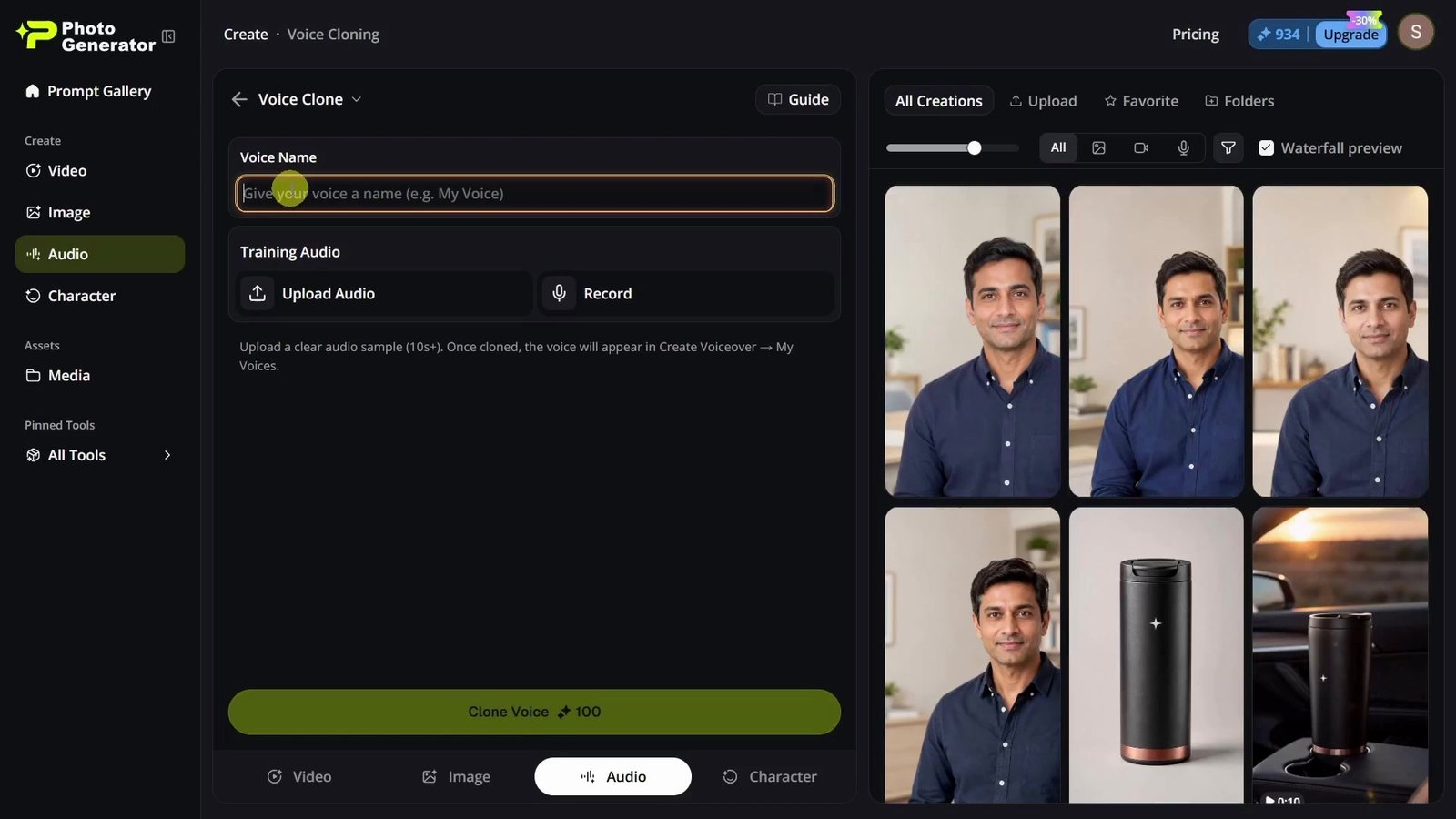
Task: Open Prompt Gallery from sidebar
Action: click(88, 91)
